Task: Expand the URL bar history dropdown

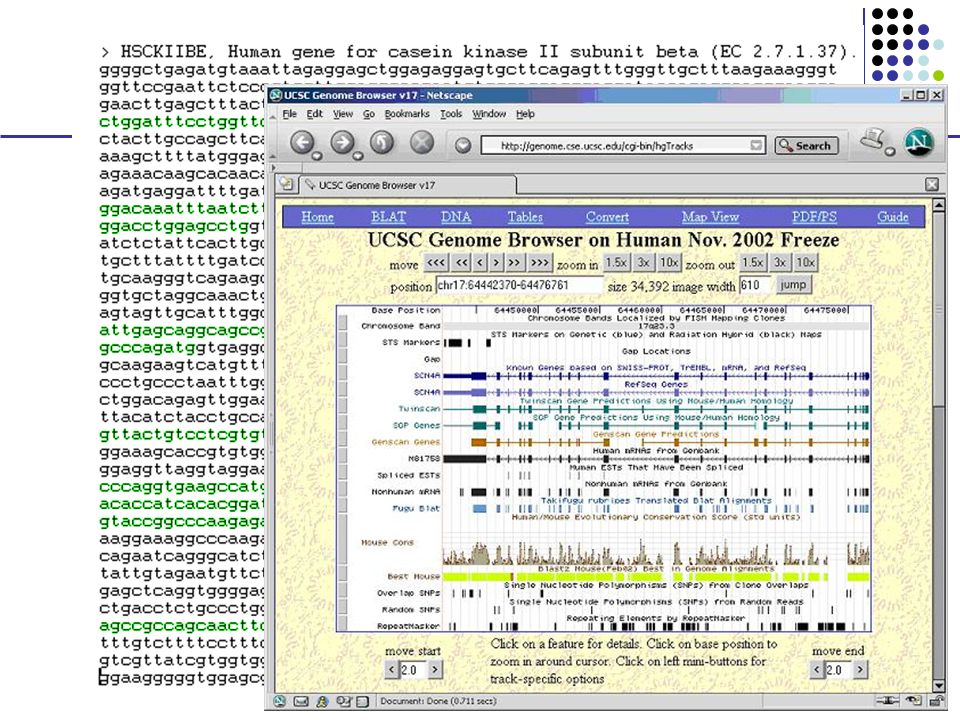Action: point(757,145)
